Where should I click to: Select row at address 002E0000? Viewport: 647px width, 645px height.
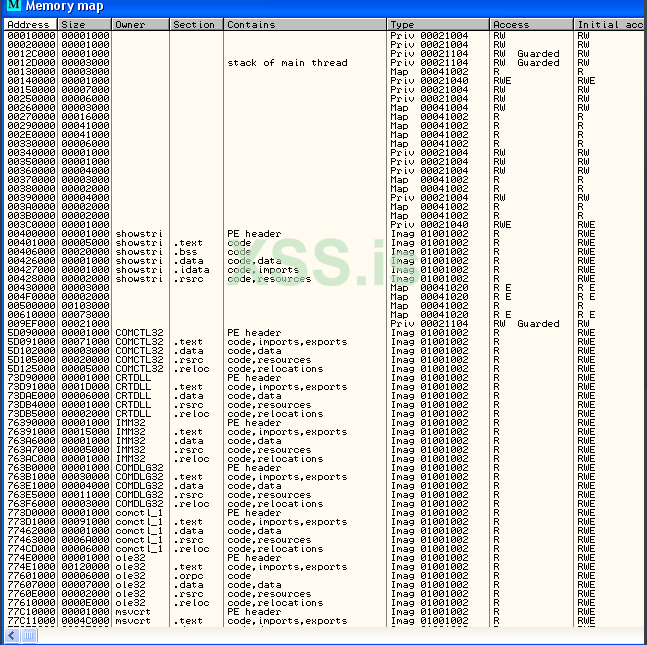tap(324, 135)
